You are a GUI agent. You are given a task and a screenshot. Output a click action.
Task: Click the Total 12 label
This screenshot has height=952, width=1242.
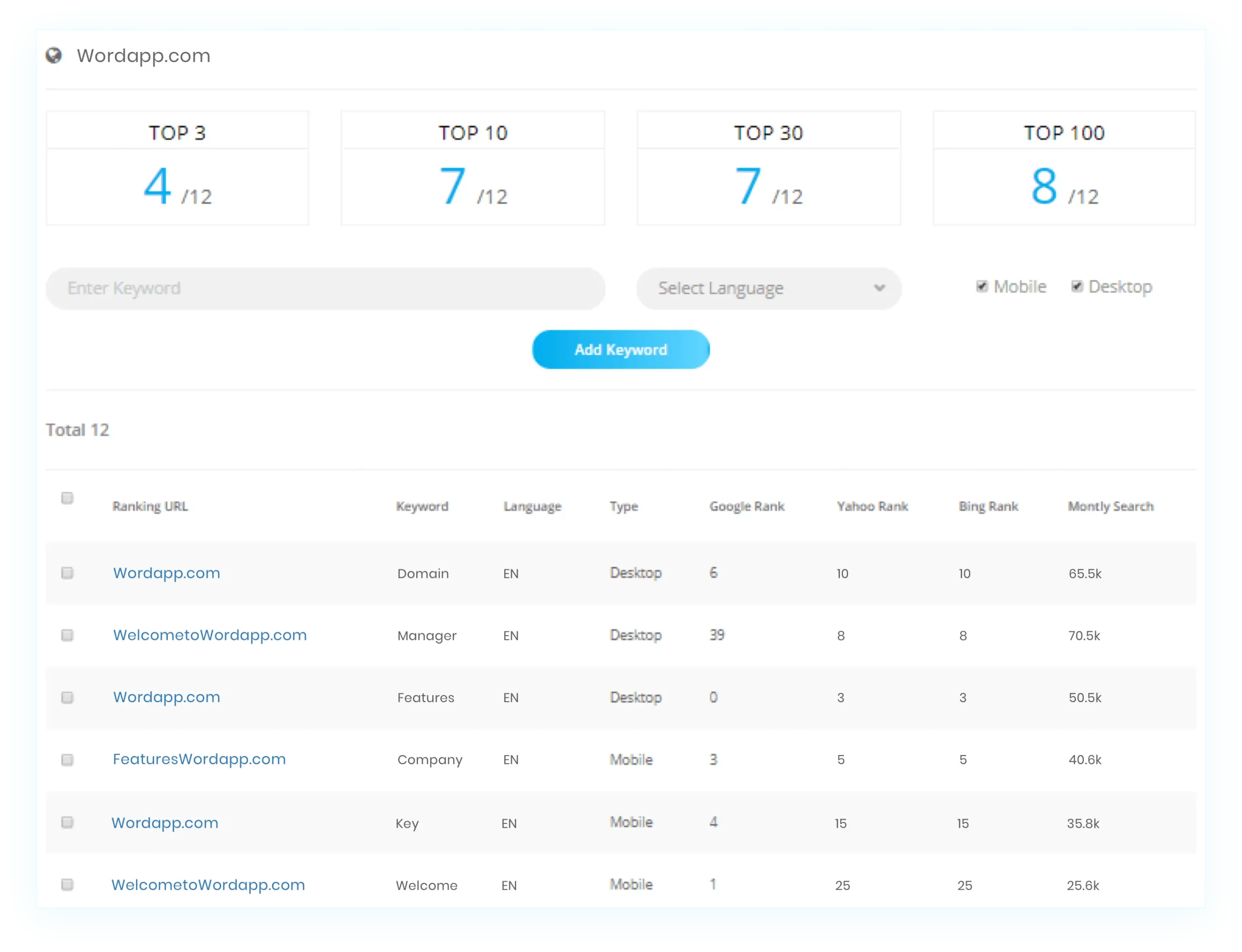(x=78, y=430)
